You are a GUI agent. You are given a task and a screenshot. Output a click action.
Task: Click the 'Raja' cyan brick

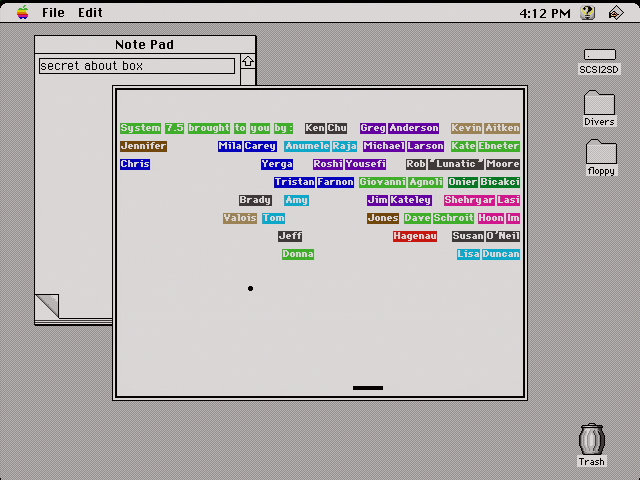344,146
